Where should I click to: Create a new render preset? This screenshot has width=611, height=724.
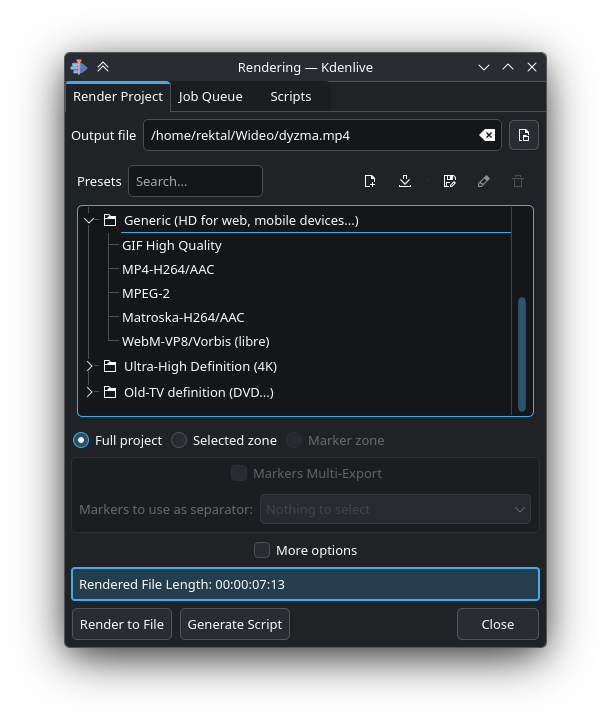(370, 181)
